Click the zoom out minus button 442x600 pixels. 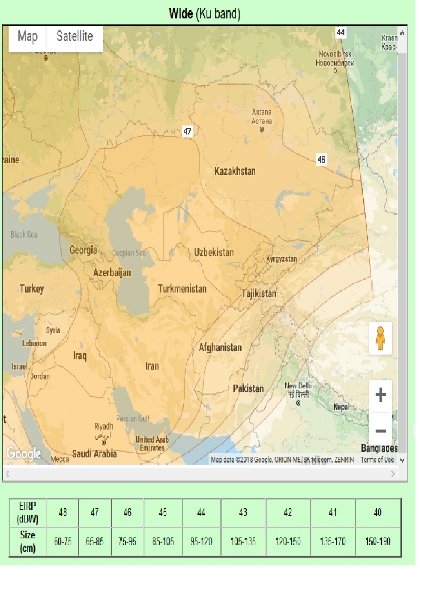380,431
